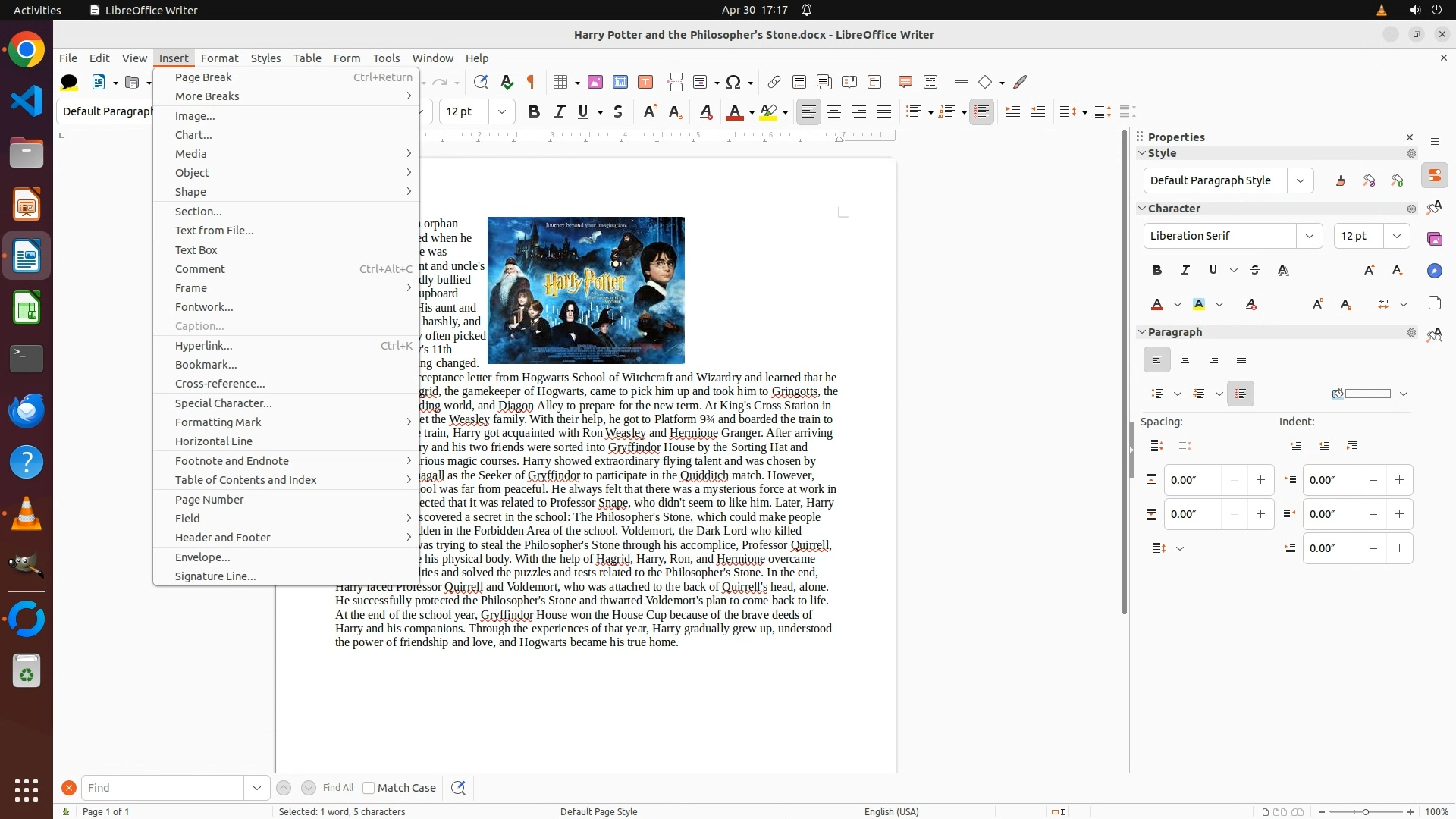Toggle Bold in the sidebar Character panel
Viewport: 1456px width, 819px height.
click(x=1157, y=270)
